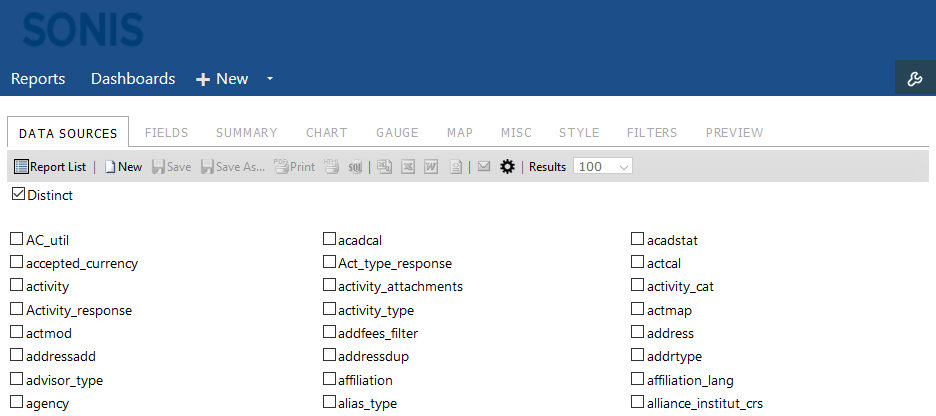This screenshot has width=936, height=416.
Task: Check the agency data source
Action: tap(17, 402)
